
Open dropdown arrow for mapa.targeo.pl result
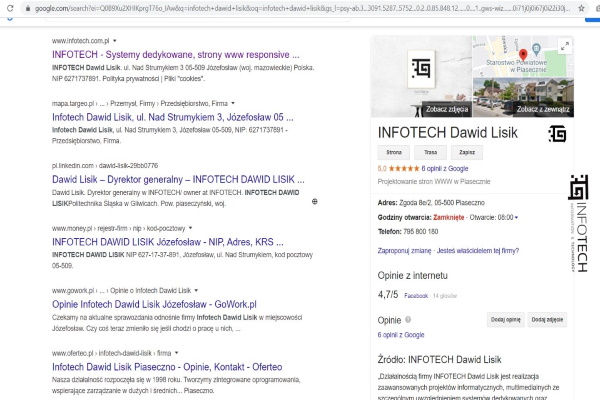click(x=233, y=103)
